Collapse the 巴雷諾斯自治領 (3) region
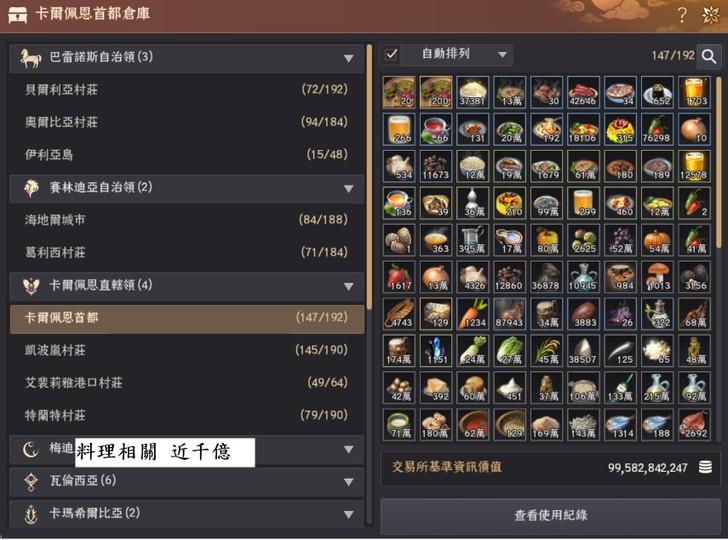Viewport: 728px width, 540px height. coord(187,58)
